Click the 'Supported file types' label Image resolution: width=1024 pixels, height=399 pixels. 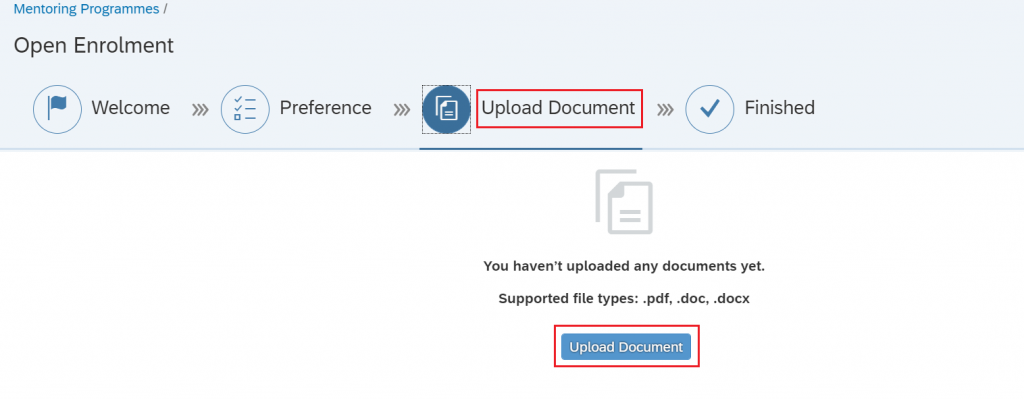[568, 299]
